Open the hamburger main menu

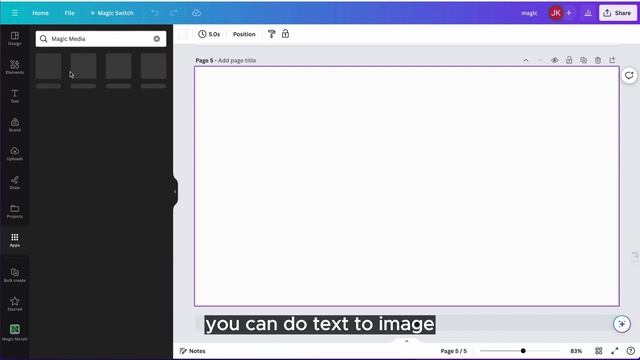[x=15, y=13]
